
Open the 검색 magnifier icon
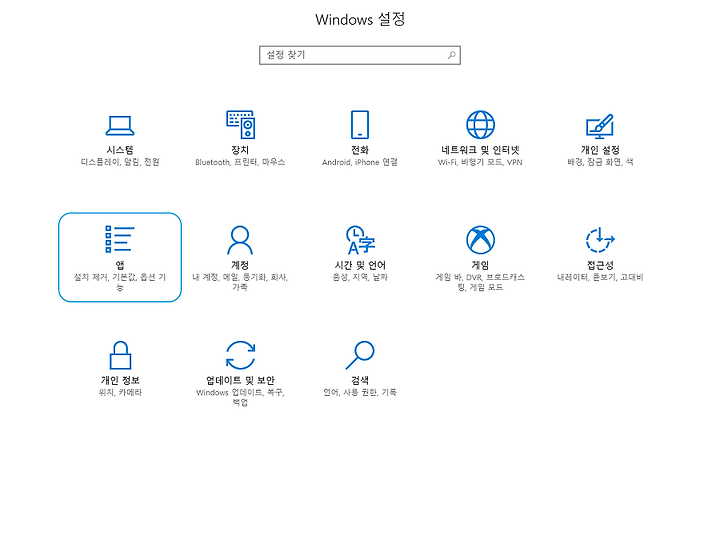(360, 355)
